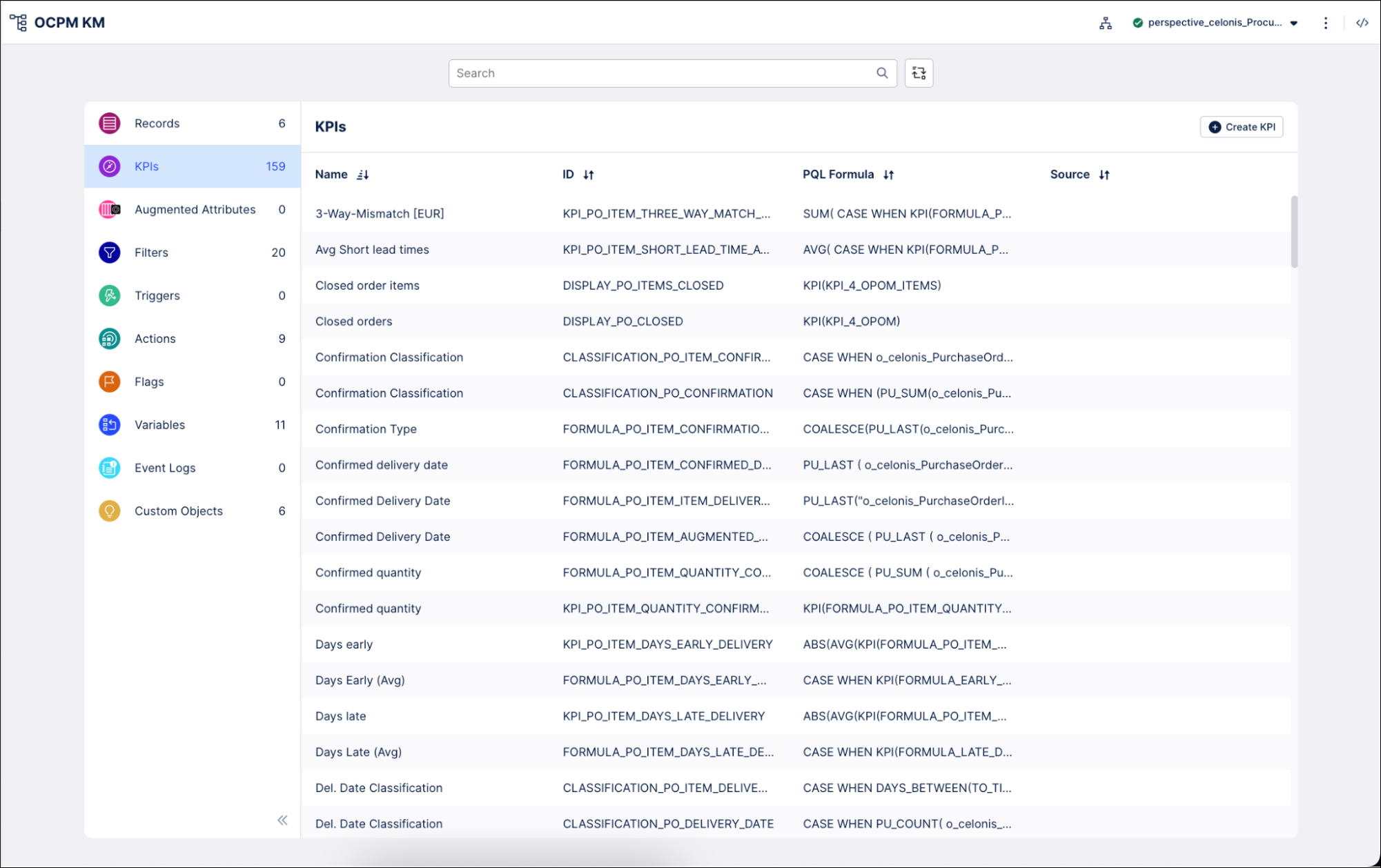This screenshot has height=868, width=1381.
Task: Click the KPI table vertical scrollbar
Action: point(1294,232)
